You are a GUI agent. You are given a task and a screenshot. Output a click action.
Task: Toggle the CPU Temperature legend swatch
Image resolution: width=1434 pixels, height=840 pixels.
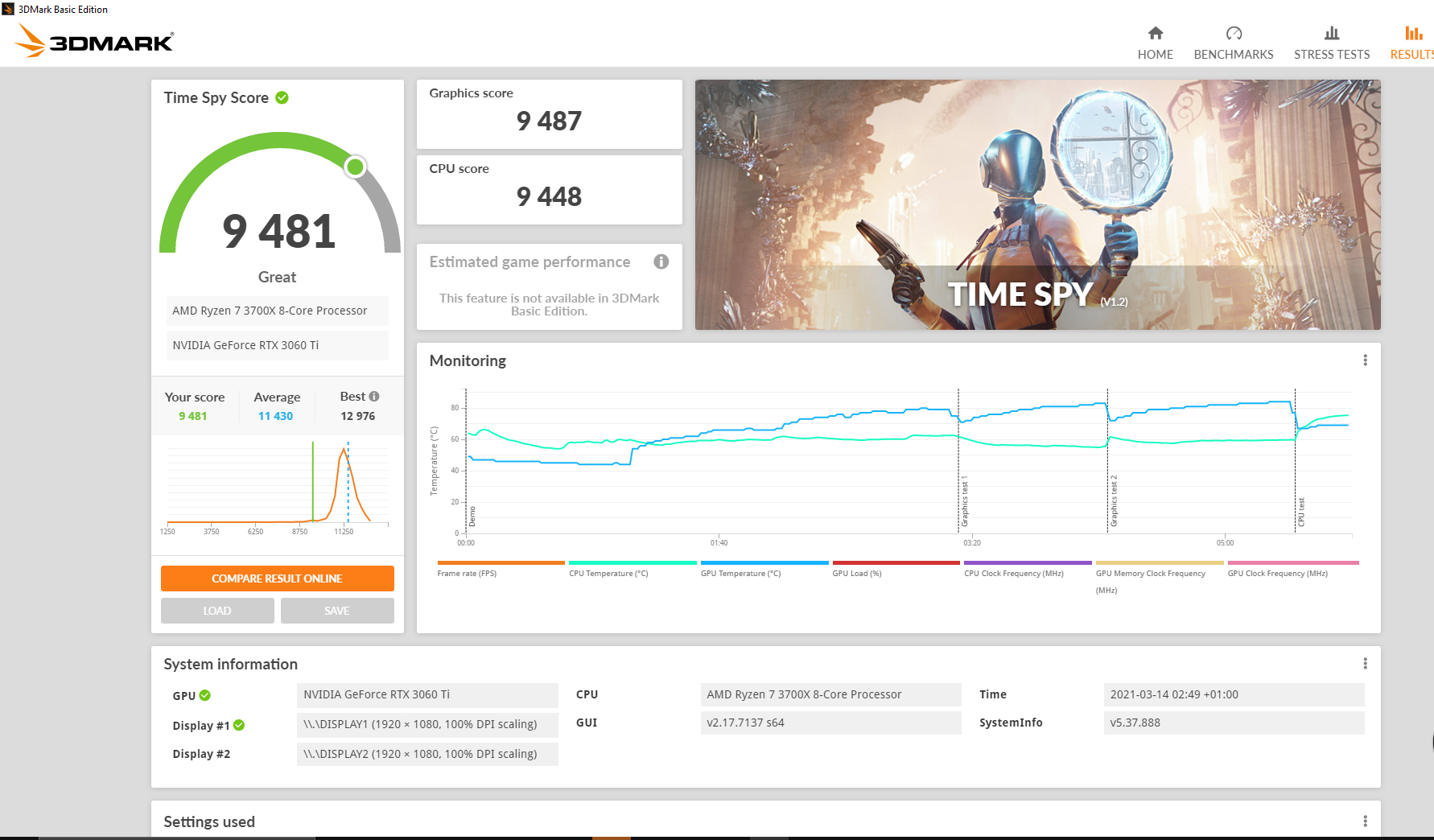click(x=633, y=562)
